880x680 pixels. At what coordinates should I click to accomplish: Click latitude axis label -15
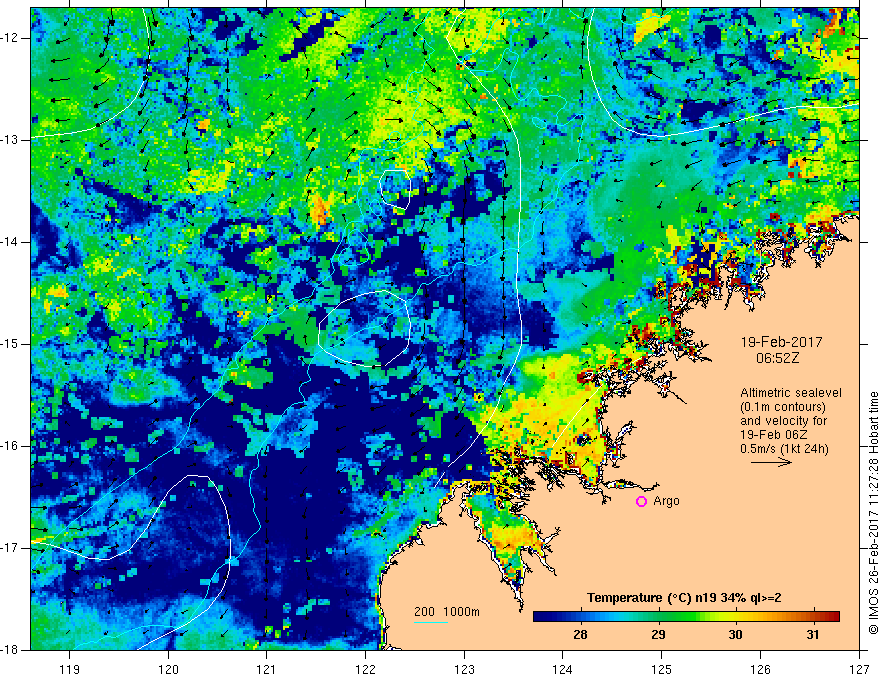pyautogui.click(x=10, y=344)
